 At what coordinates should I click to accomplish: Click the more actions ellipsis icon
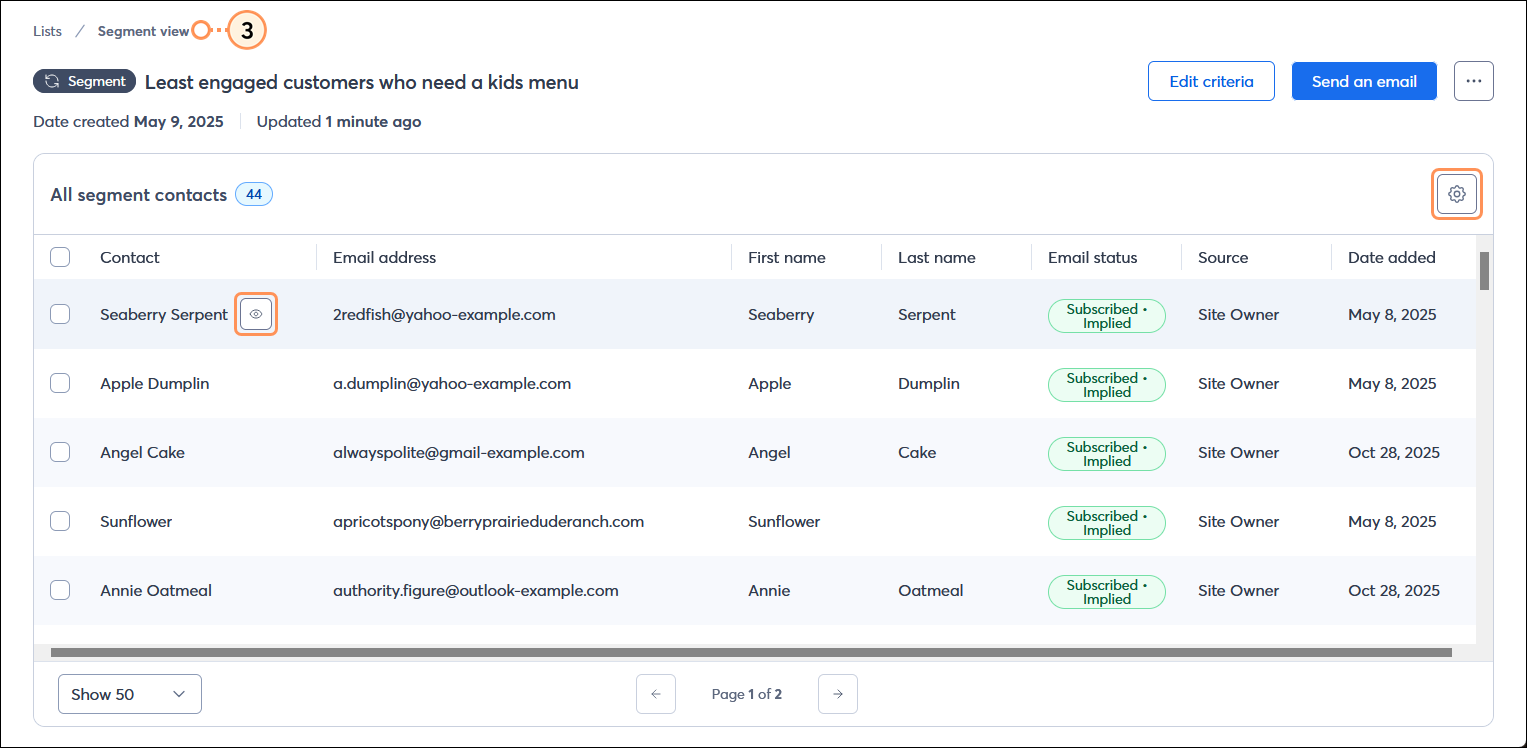click(x=1473, y=81)
